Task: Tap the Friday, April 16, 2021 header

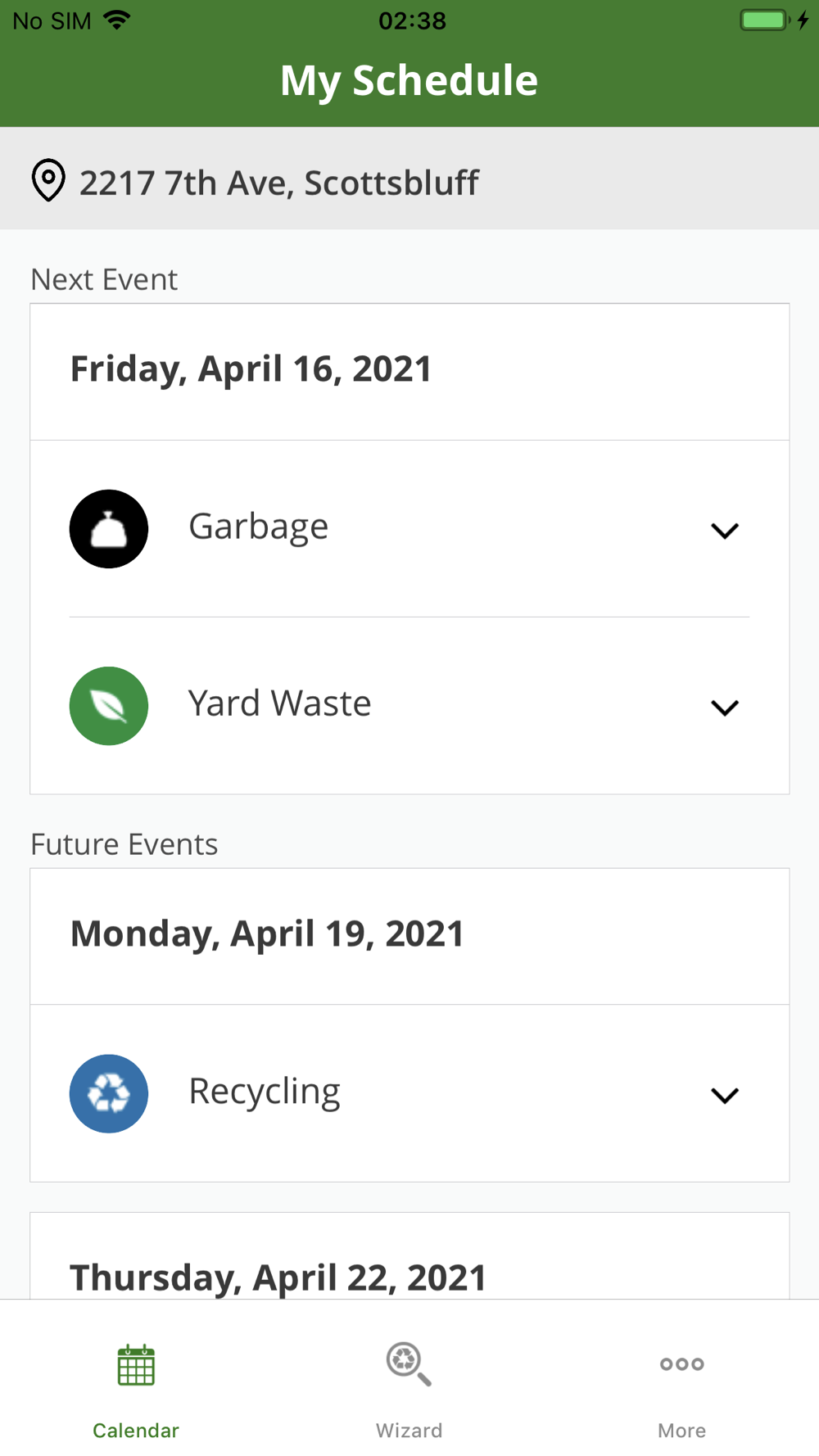Action: click(409, 372)
